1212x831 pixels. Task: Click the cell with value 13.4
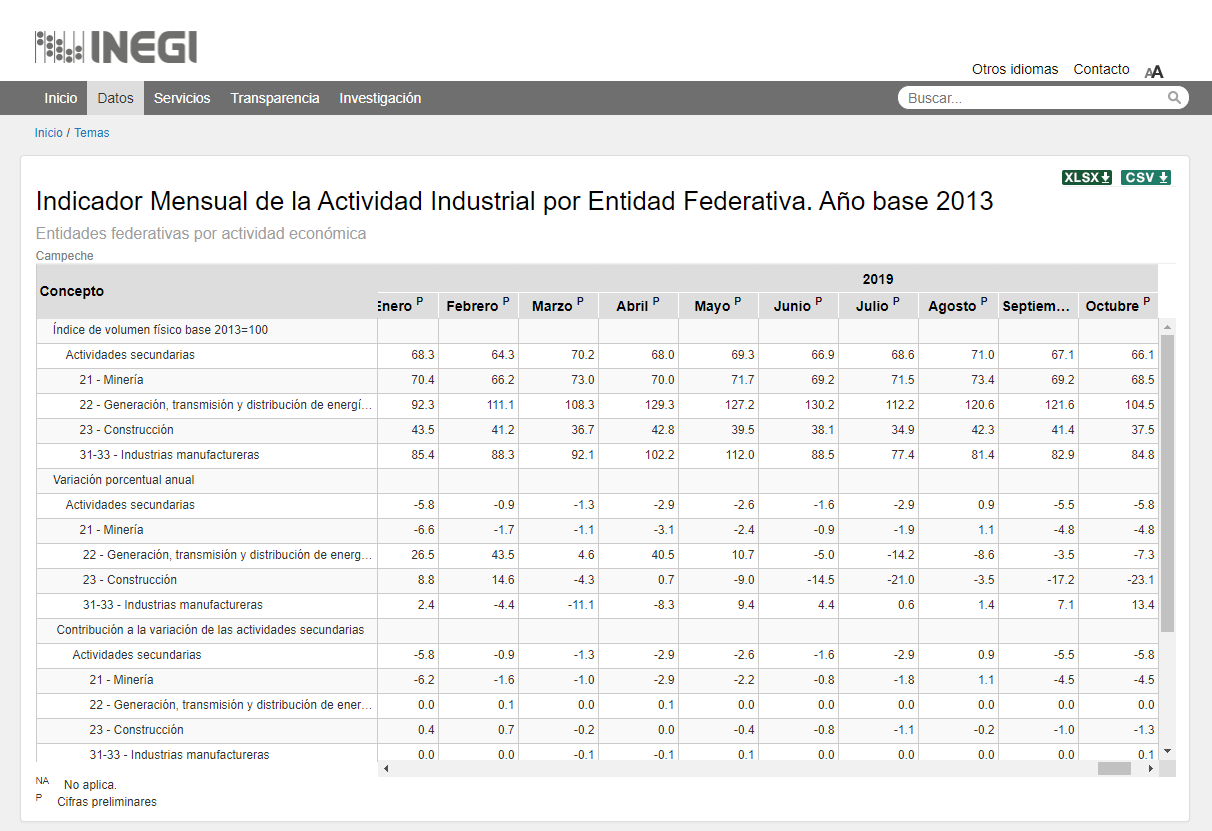(1118, 605)
